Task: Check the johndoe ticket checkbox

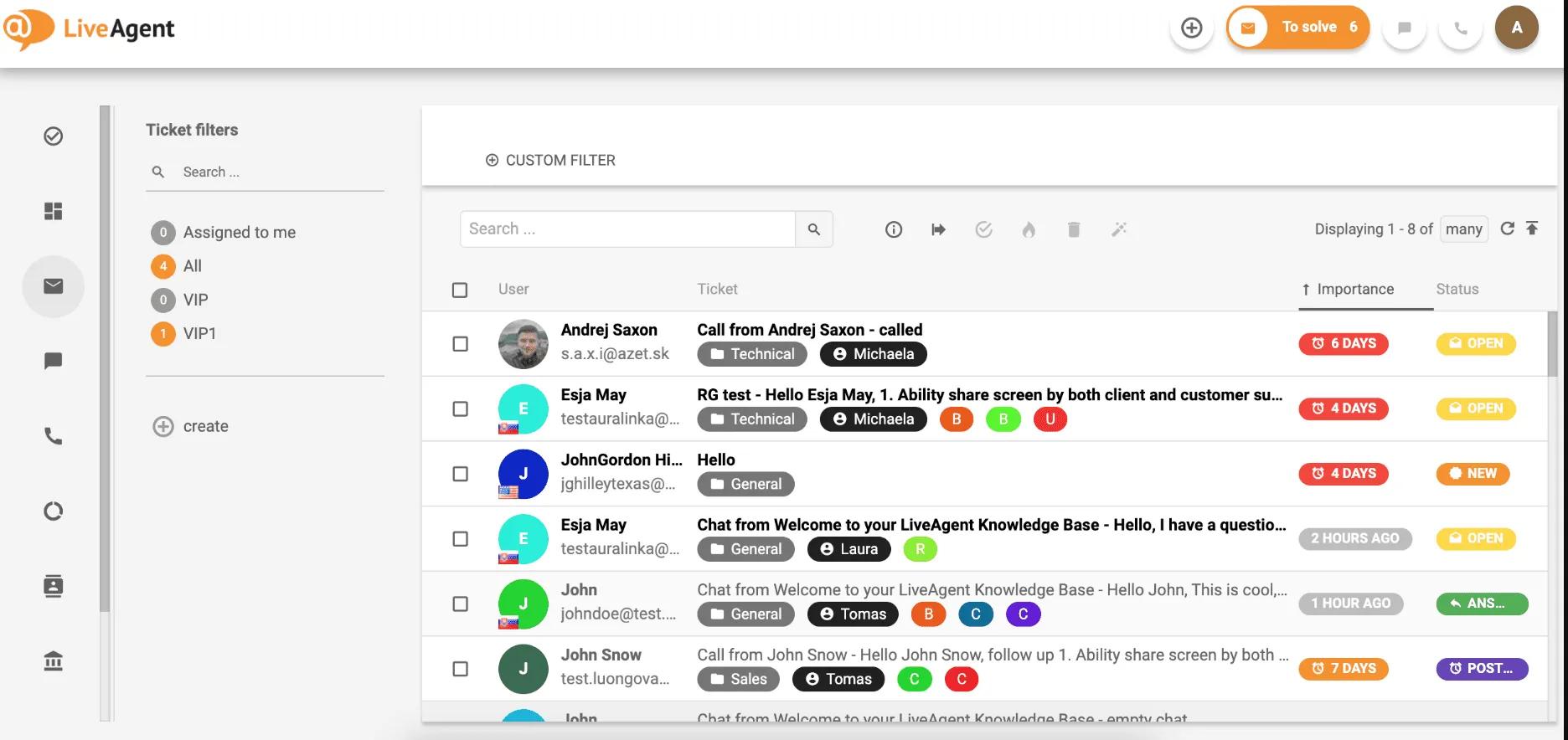Action: (460, 604)
